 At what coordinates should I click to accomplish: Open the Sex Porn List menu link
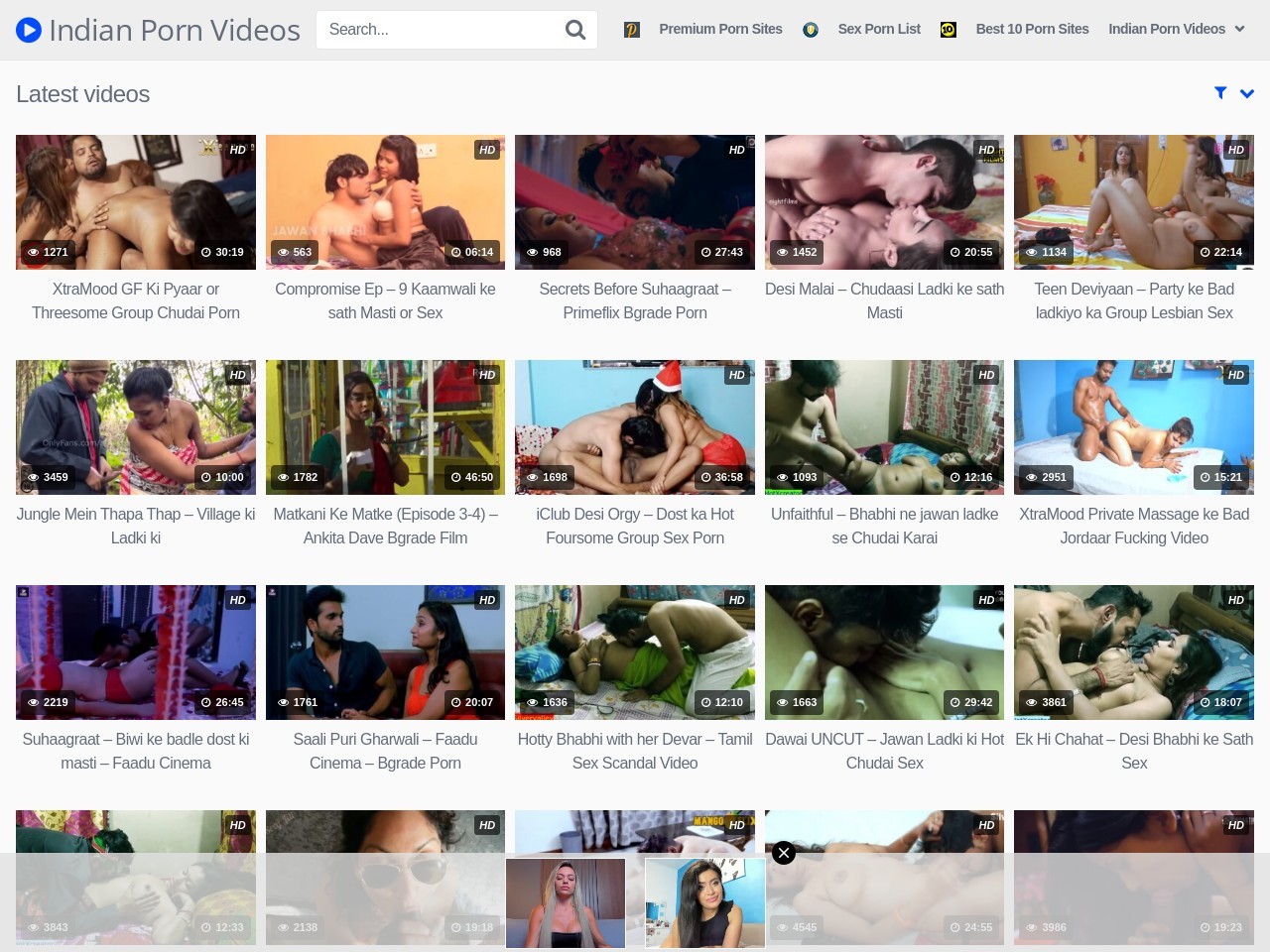(879, 30)
